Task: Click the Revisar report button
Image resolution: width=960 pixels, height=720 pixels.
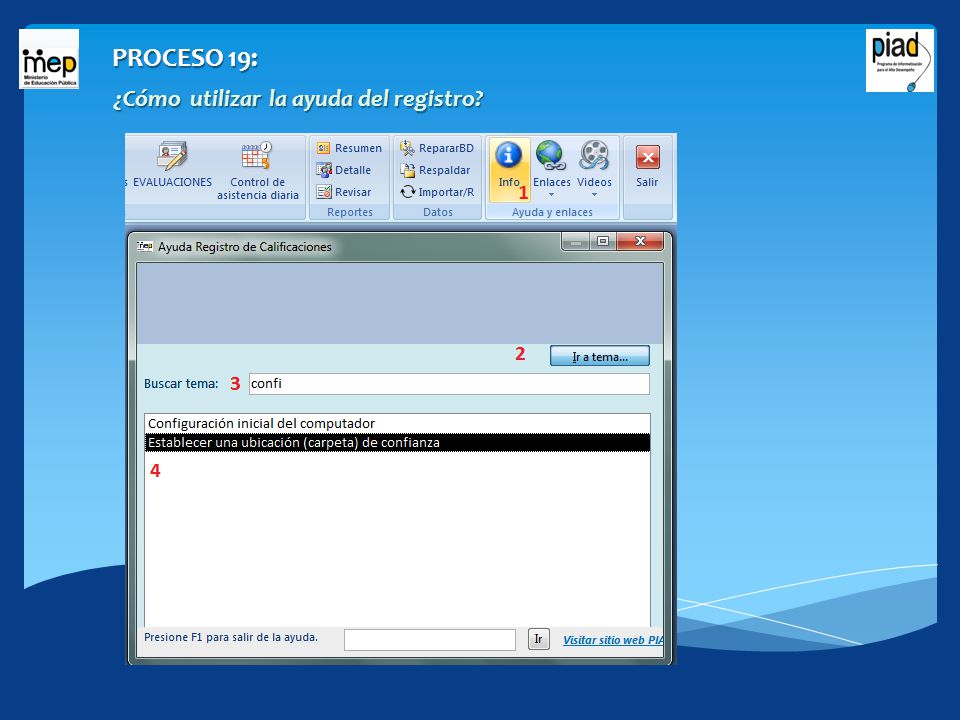Action: pos(343,192)
